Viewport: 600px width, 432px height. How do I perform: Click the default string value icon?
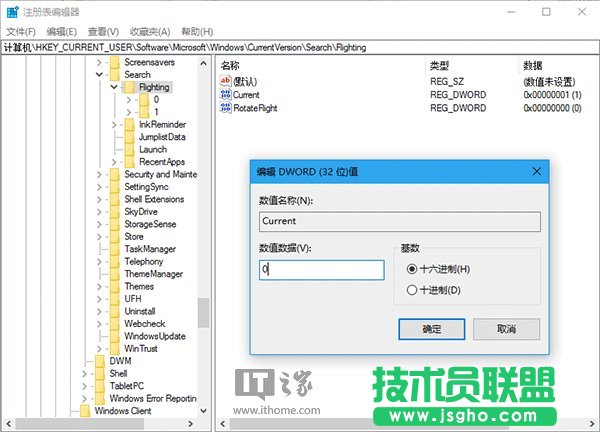click(x=225, y=81)
